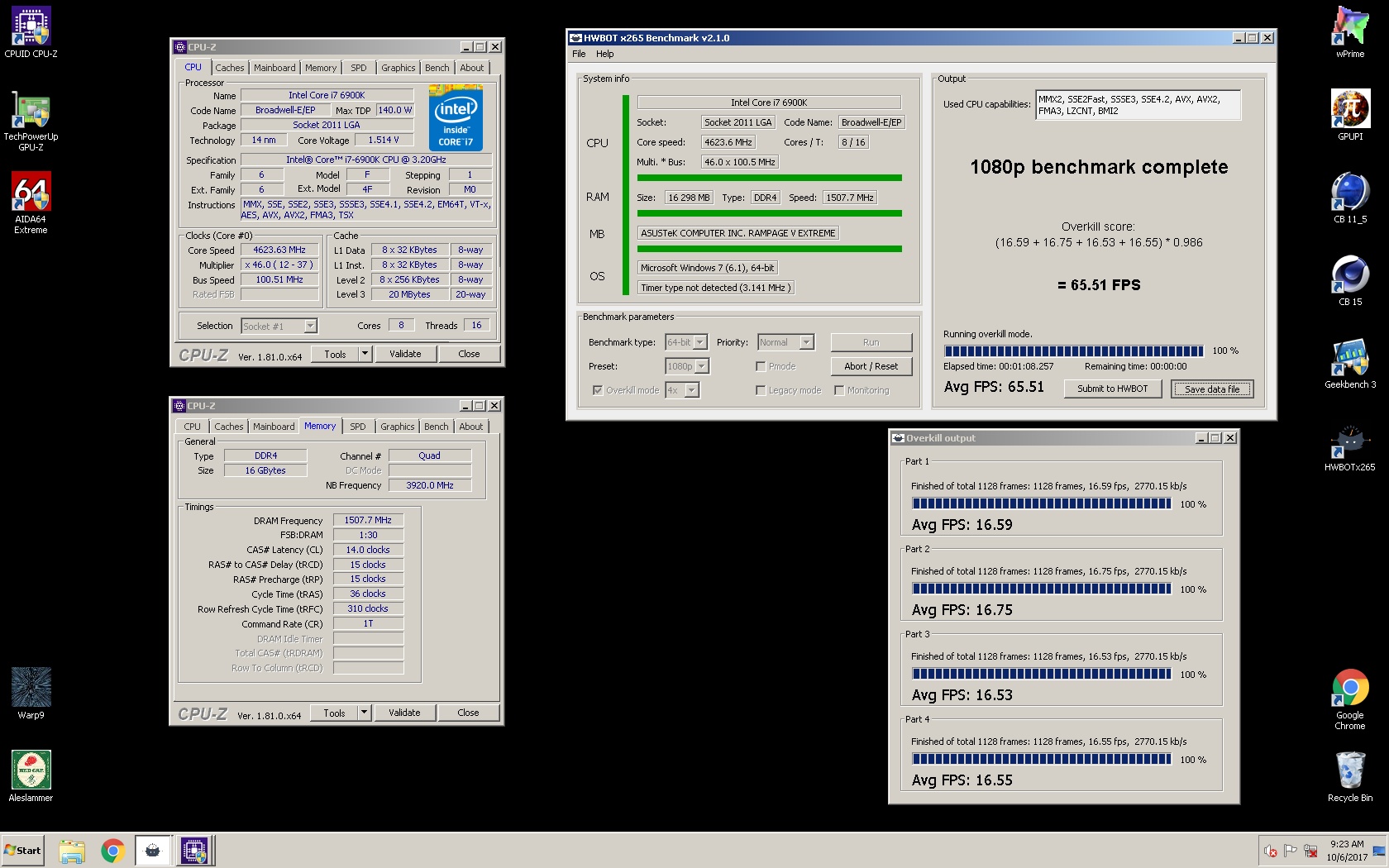This screenshot has height=868, width=1389.
Task: Launch CB 11_5 Cinebench shortcut
Action: [x=1350, y=198]
